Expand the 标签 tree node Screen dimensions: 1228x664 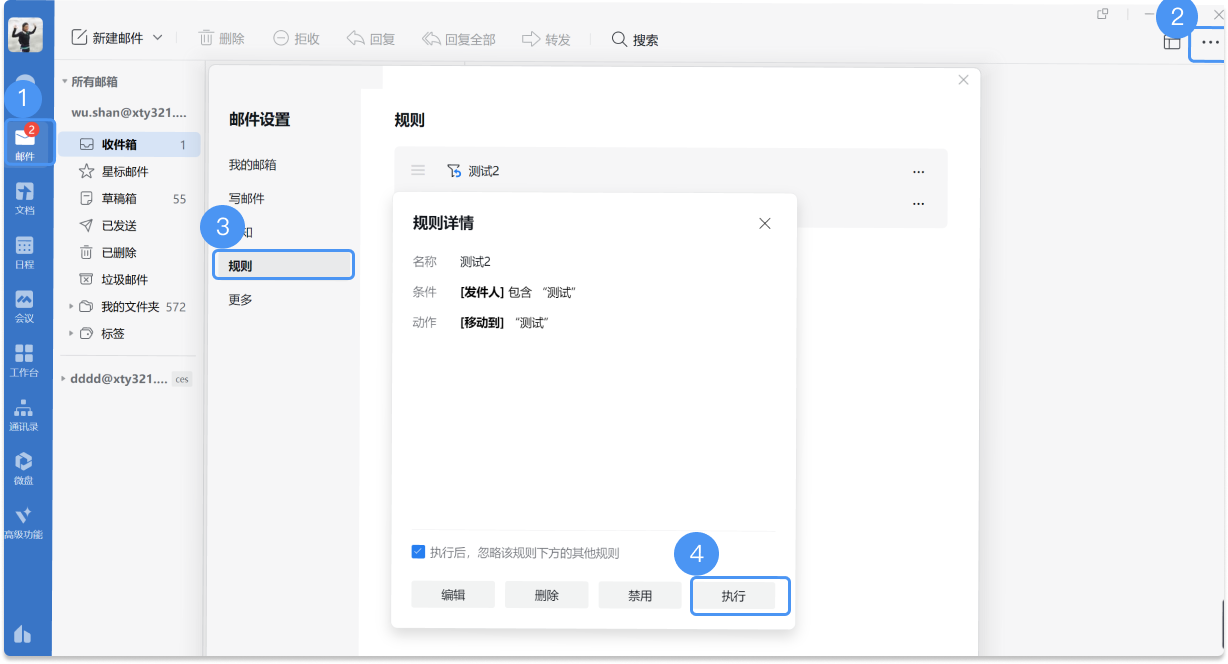pyautogui.click(x=70, y=334)
